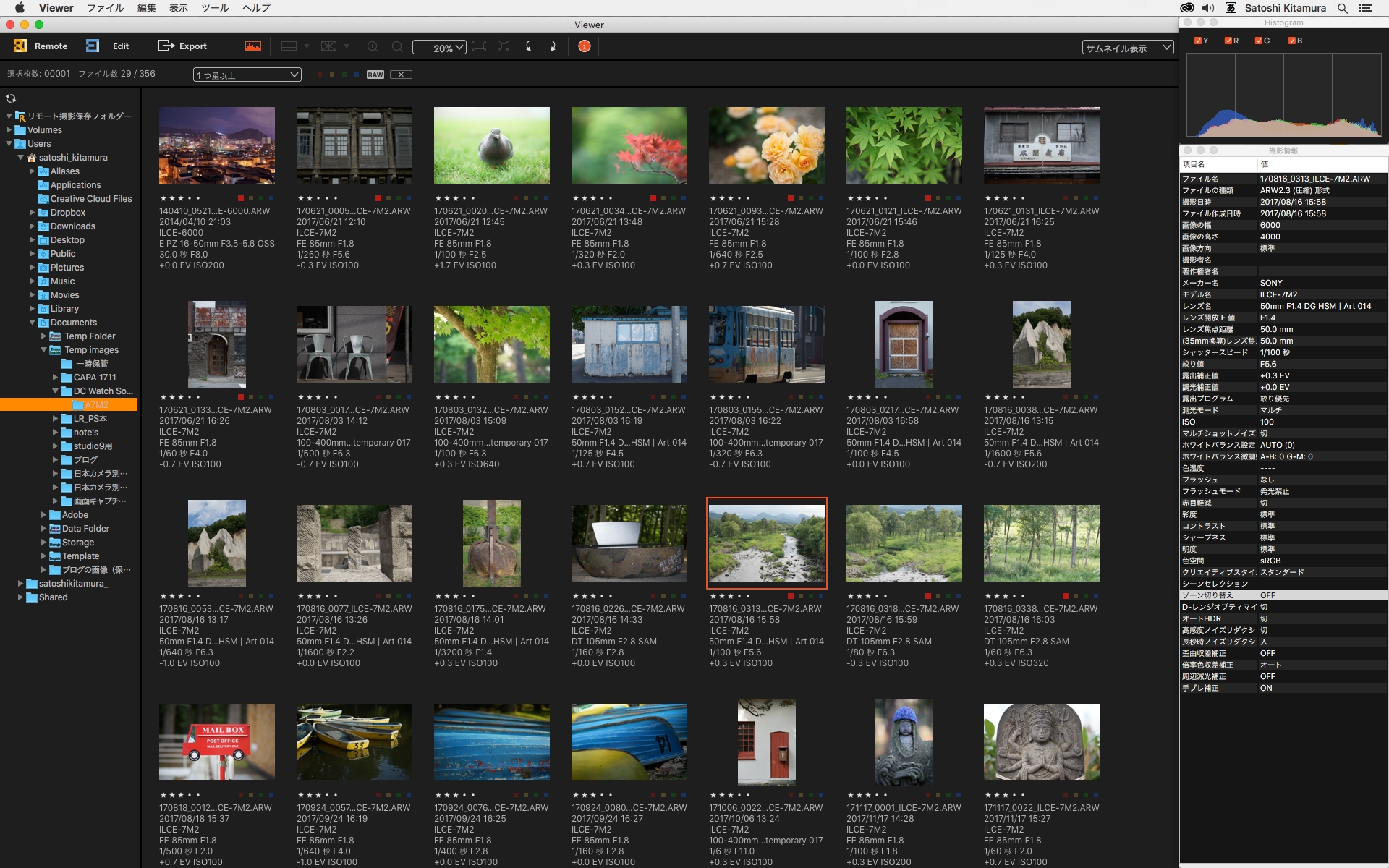Rotate image clockwise with right rotate icon
Image resolution: width=1389 pixels, height=868 pixels.
coord(553,46)
